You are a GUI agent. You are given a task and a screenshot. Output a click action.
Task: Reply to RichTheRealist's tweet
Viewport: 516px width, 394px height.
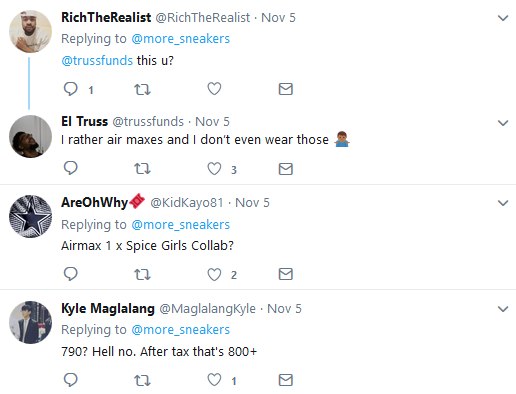tap(71, 89)
